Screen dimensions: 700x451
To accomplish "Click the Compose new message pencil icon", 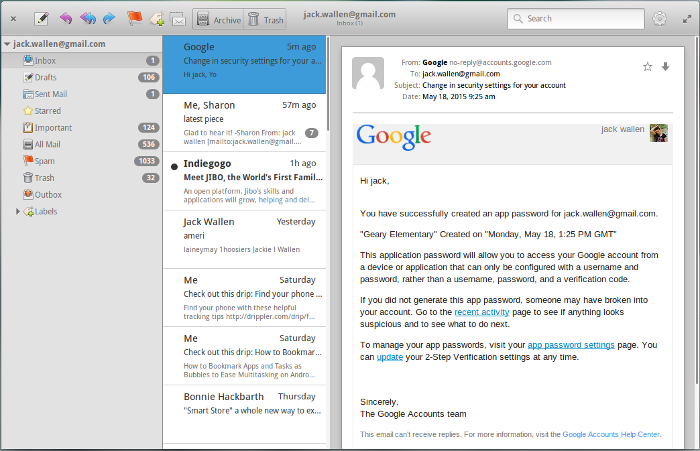I will (42, 19).
